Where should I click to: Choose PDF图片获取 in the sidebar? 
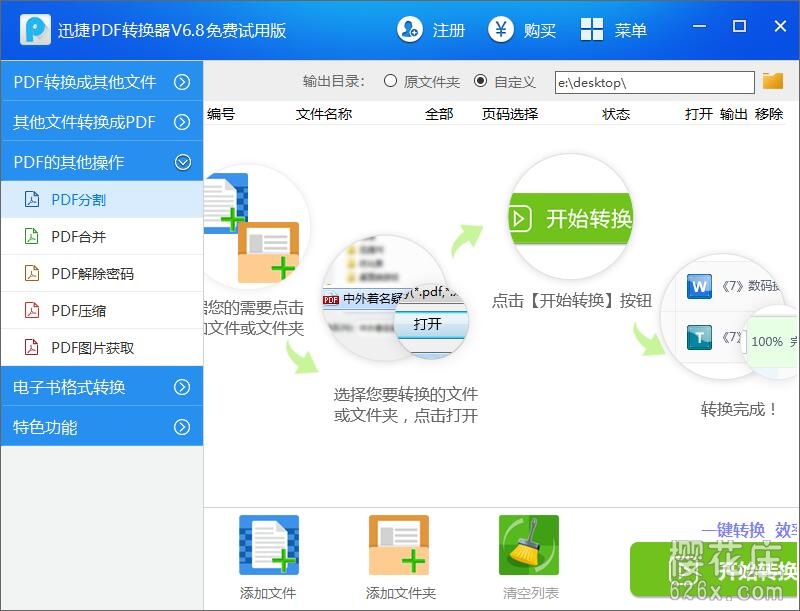click(102, 347)
